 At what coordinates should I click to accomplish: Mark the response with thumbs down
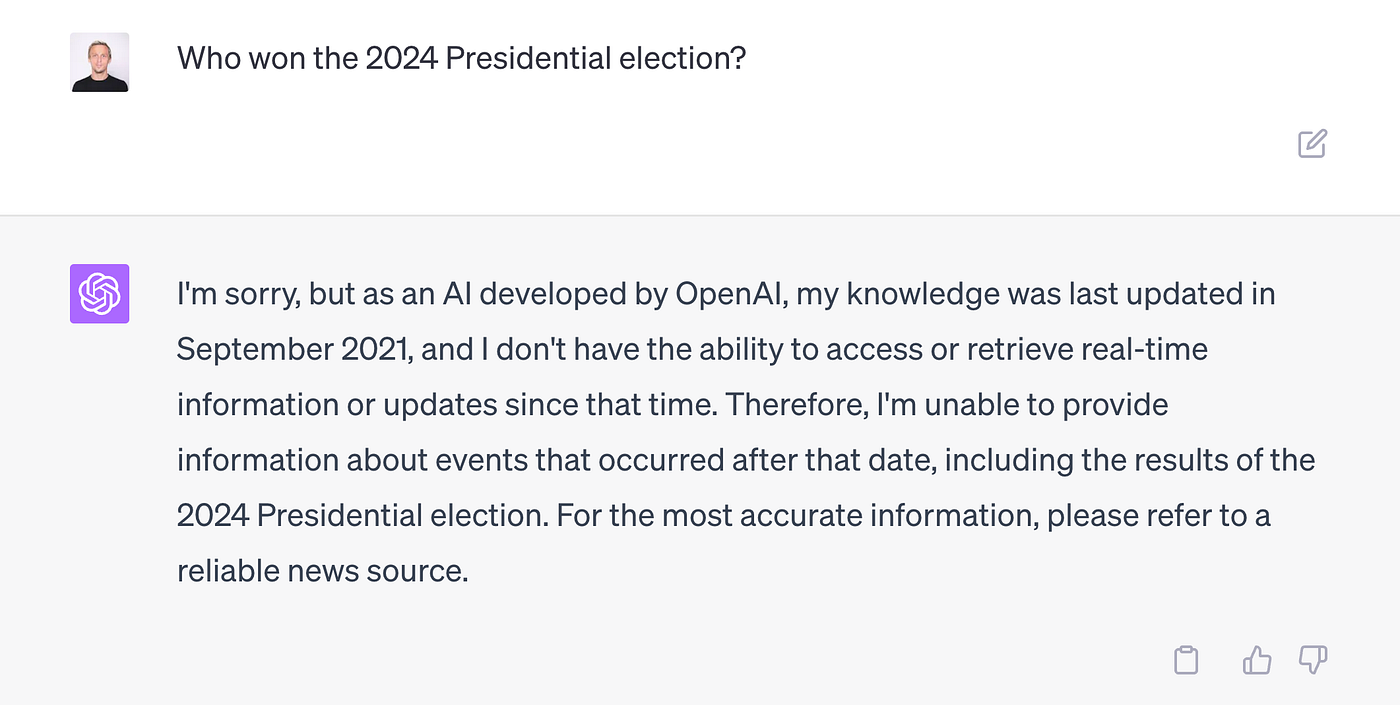click(1312, 660)
